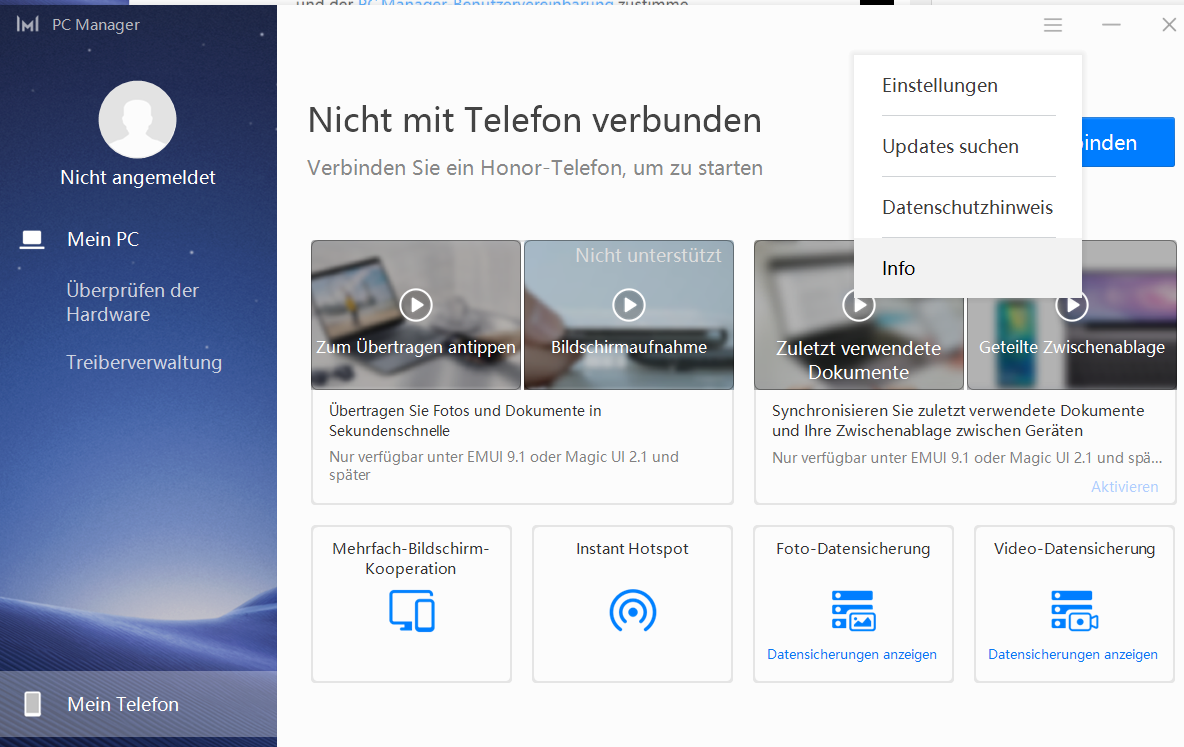Click the Nicht unterstützt label
Viewport: 1184px width, 747px height.
pyautogui.click(x=648, y=255)
